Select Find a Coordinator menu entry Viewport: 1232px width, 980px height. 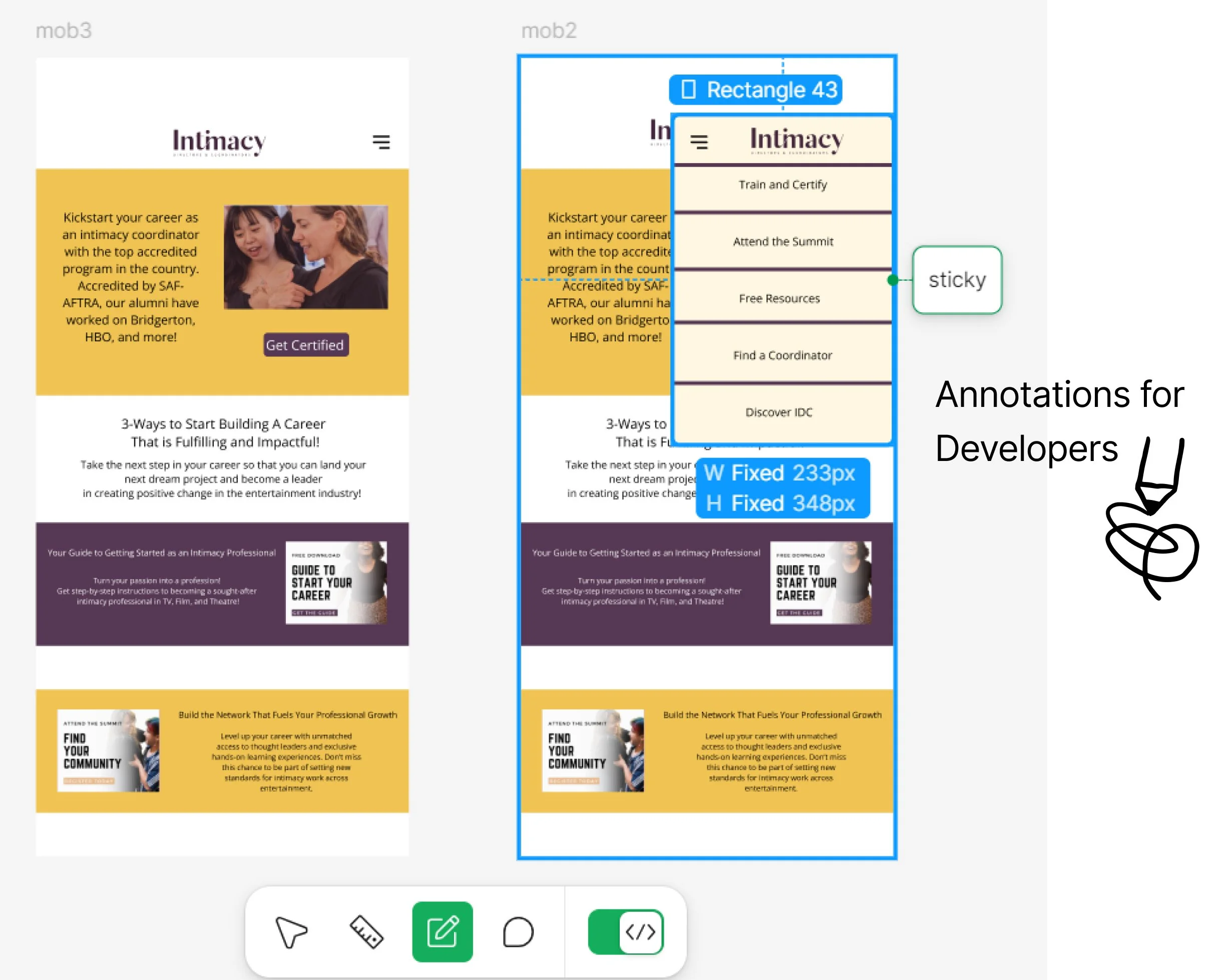782,355
